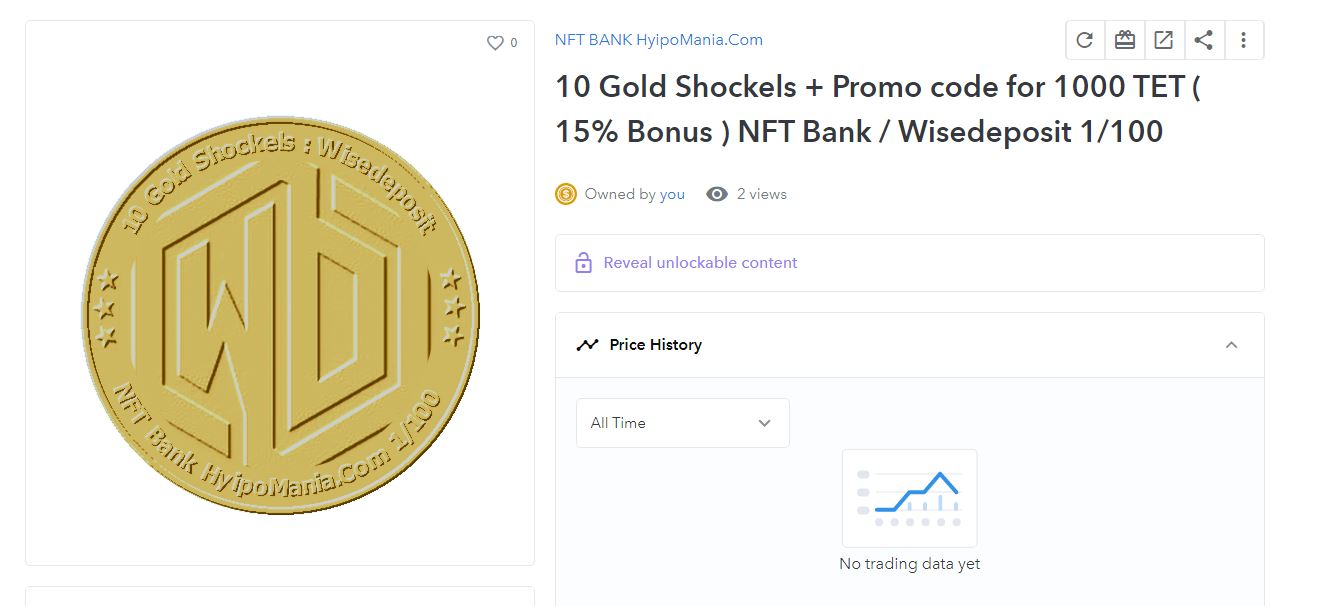Image resolution: width=1335 pixels, height=606 pixels.
Task: Click the gold Wisedeposit coin image
Action: [280, 315]
